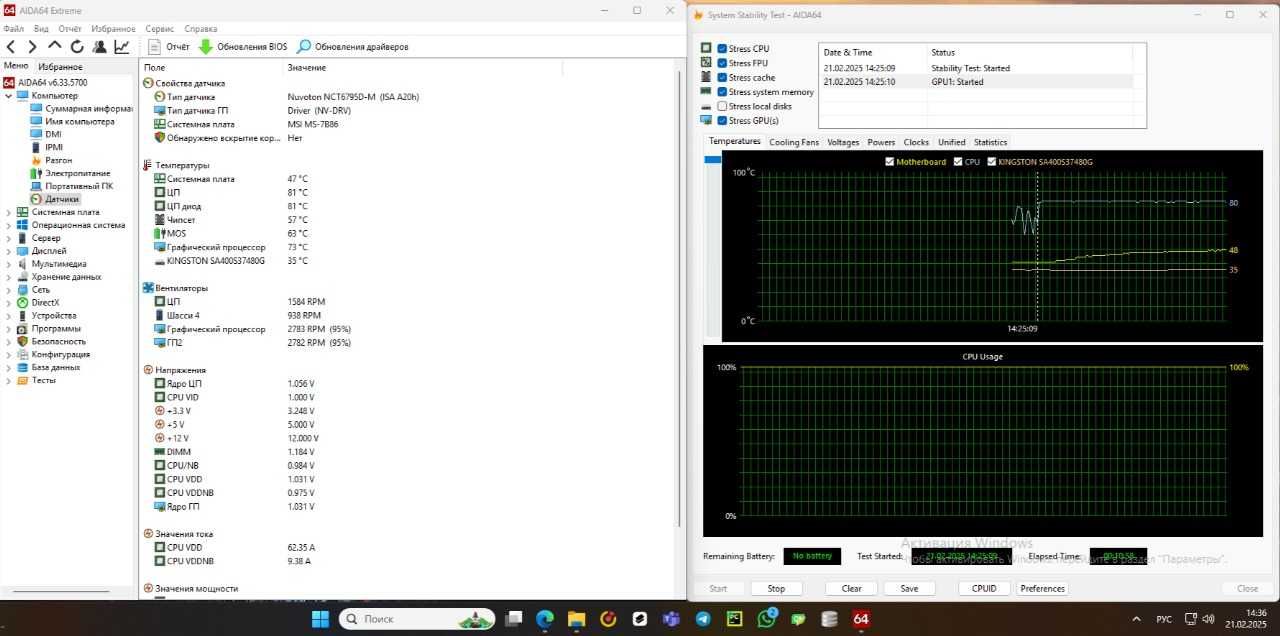This screenshot has width=1280, height=636.
Task: Collapse the Компьютер tree node
Action: tap(9, 96)
